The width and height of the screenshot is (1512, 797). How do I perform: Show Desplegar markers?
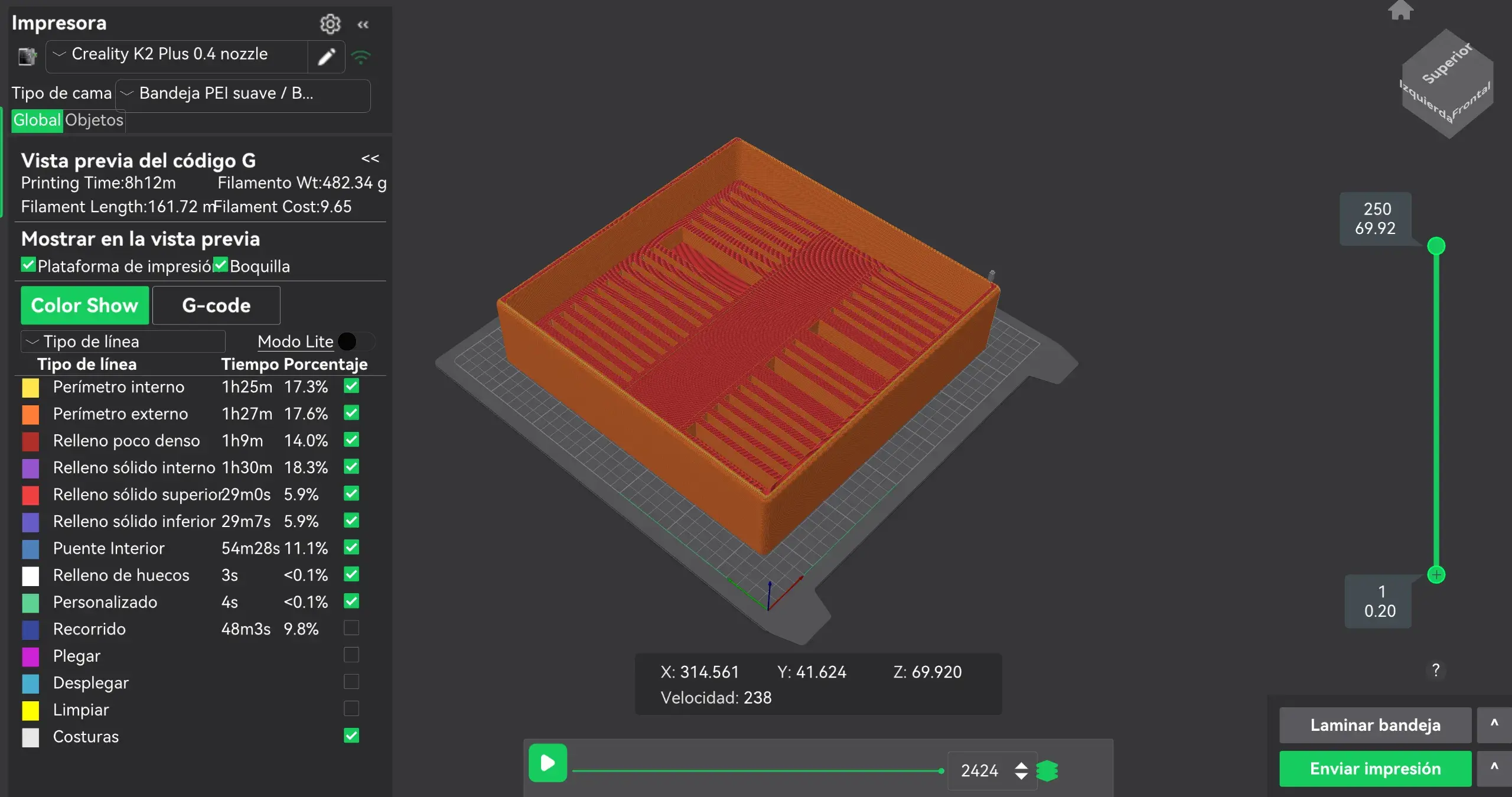click(351, 682)
